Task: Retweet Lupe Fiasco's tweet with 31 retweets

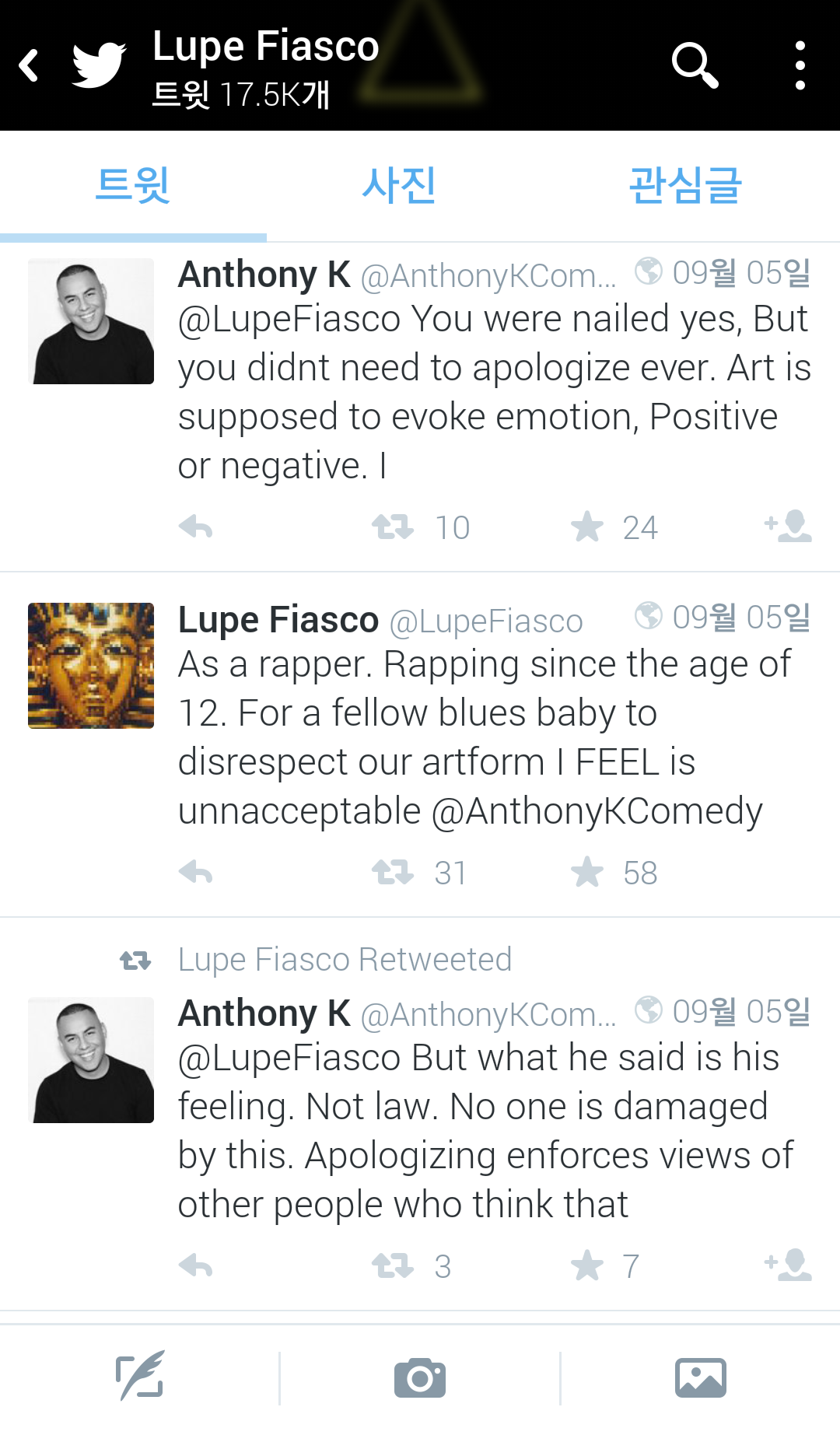Action: coord(393,873)
